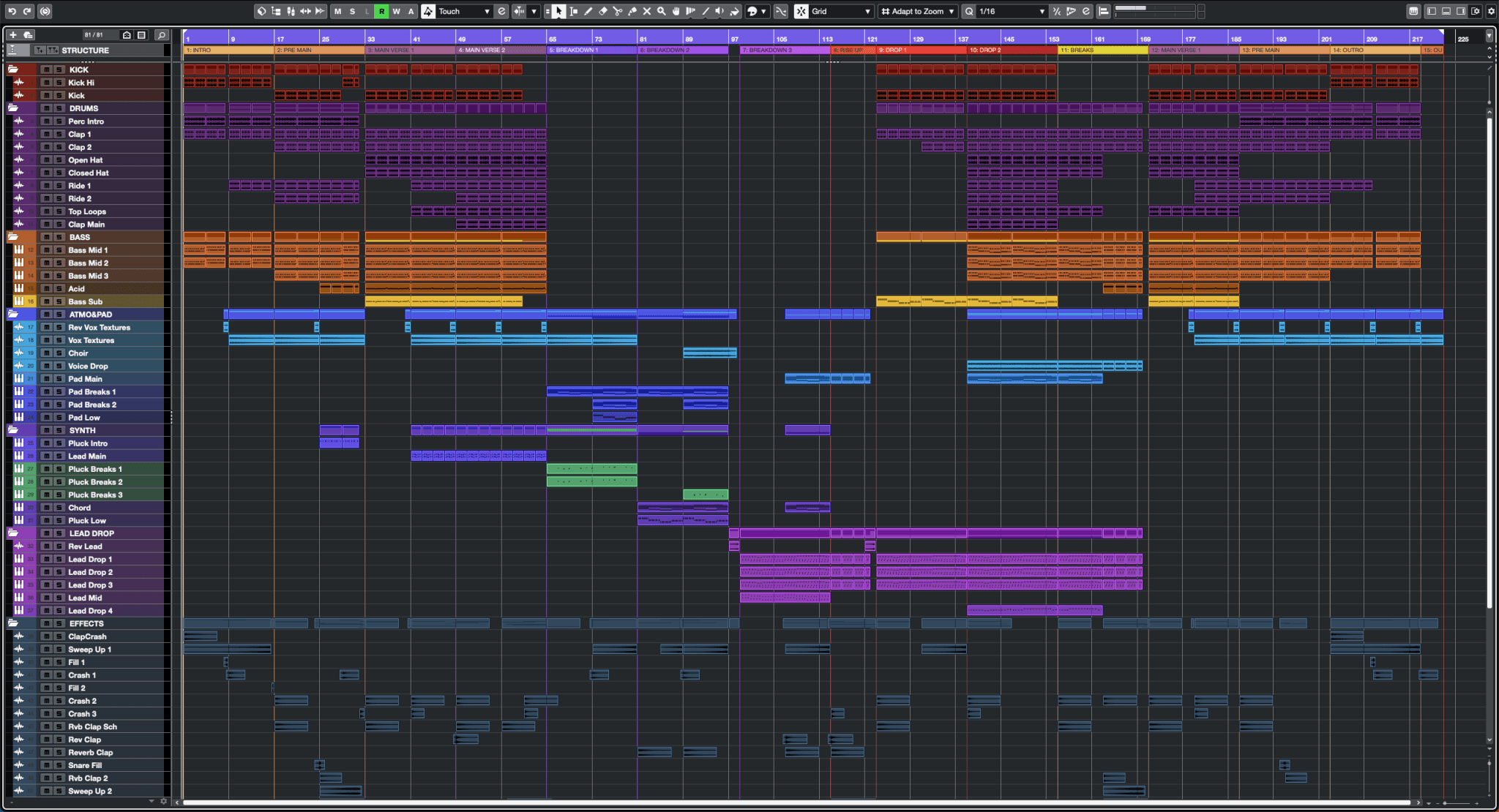Solo the Bass Sub track
1499x812 pixels.
point(58,301)
